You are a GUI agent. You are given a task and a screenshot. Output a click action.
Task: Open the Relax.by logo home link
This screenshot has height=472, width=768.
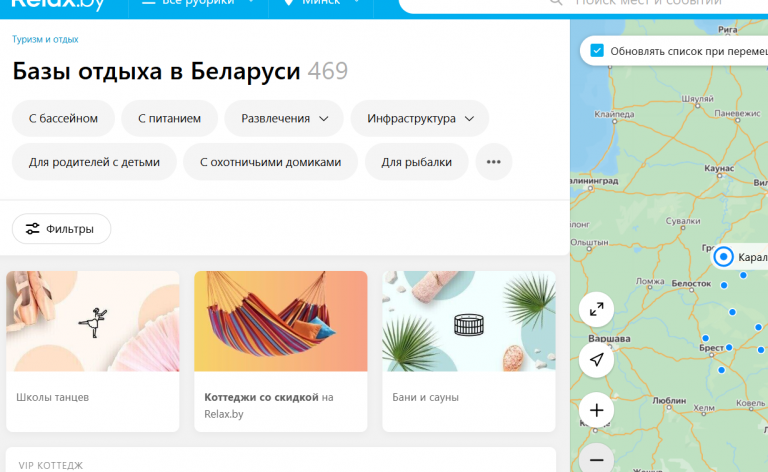click(x=58, y=4)
